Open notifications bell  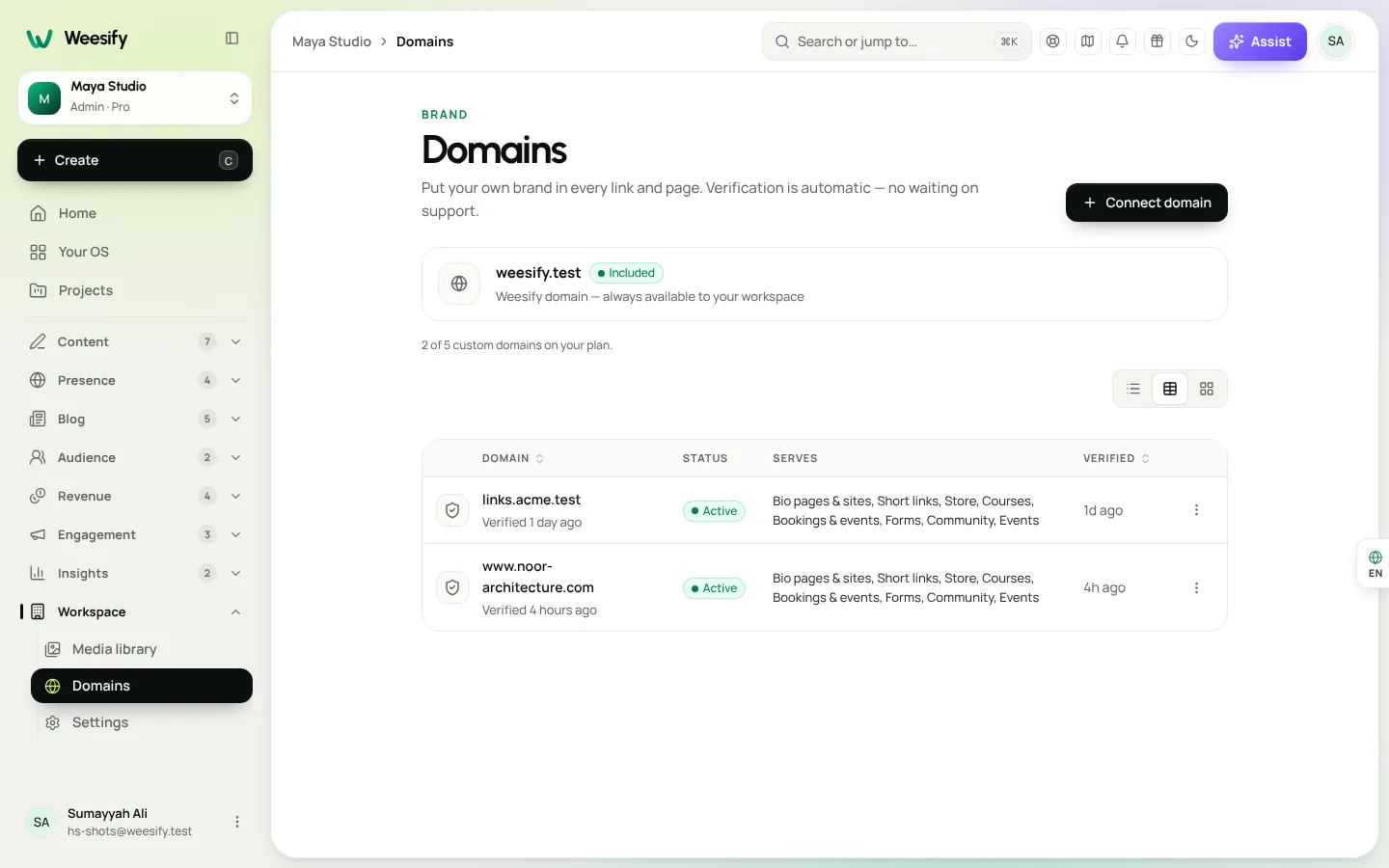[1123, 41]
